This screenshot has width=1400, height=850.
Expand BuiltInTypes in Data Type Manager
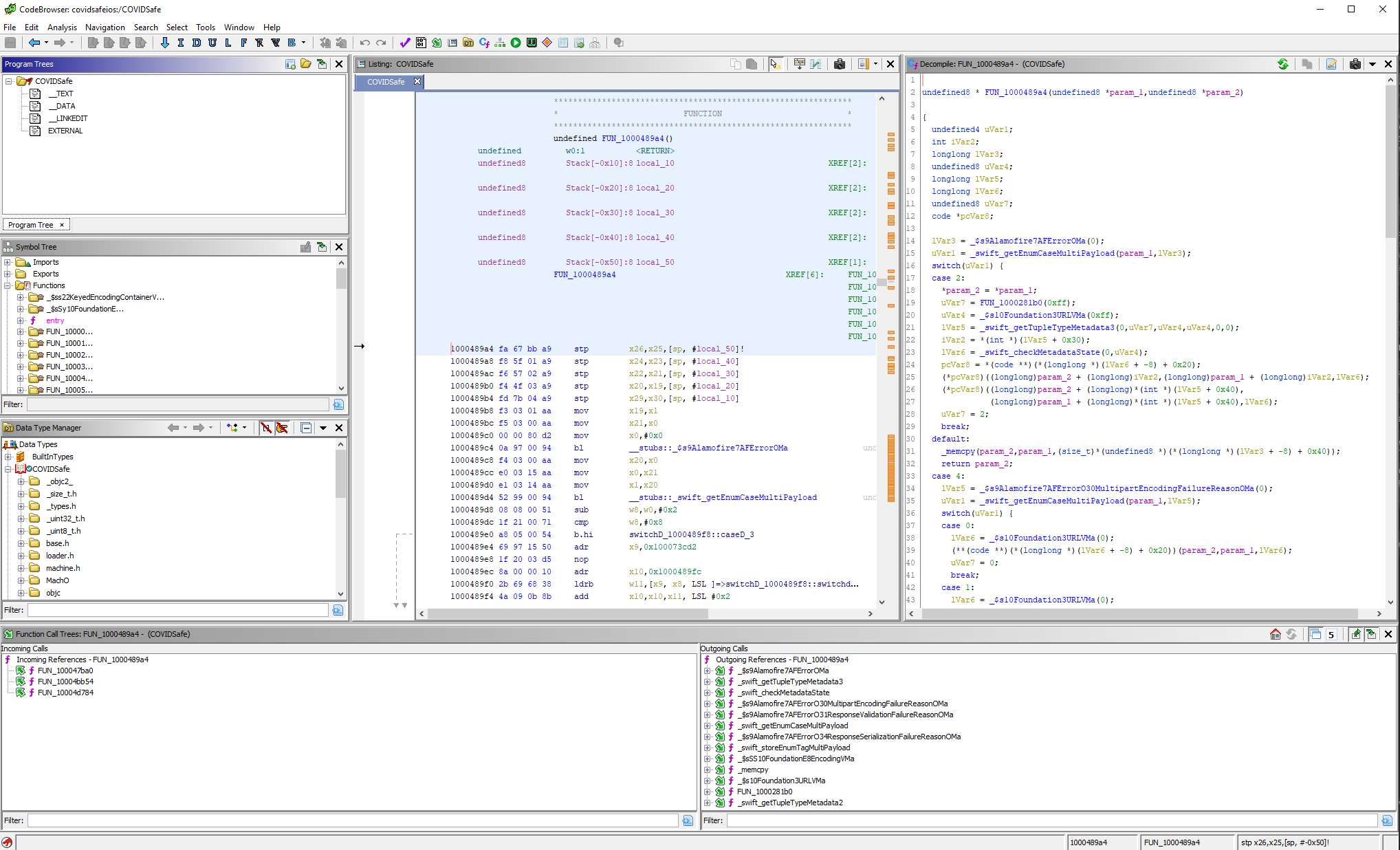pyautogui.click(x=8, y=457)
